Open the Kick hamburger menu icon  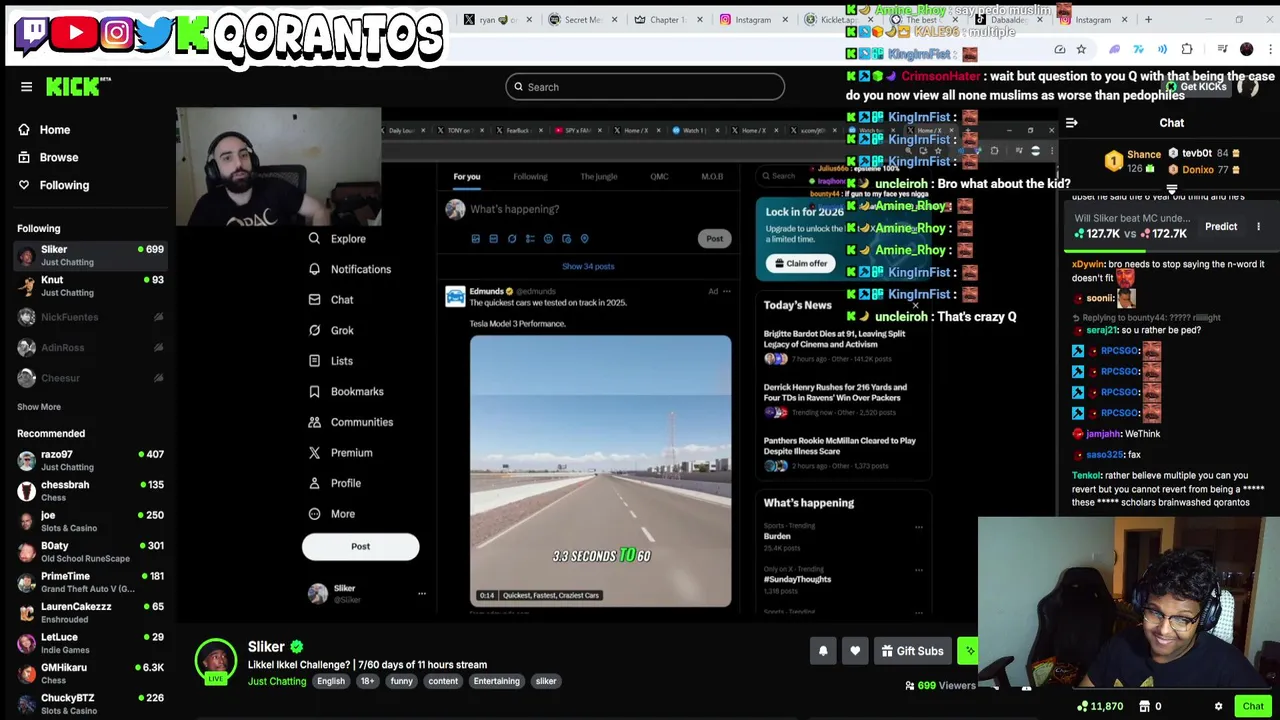click(27, 87)
